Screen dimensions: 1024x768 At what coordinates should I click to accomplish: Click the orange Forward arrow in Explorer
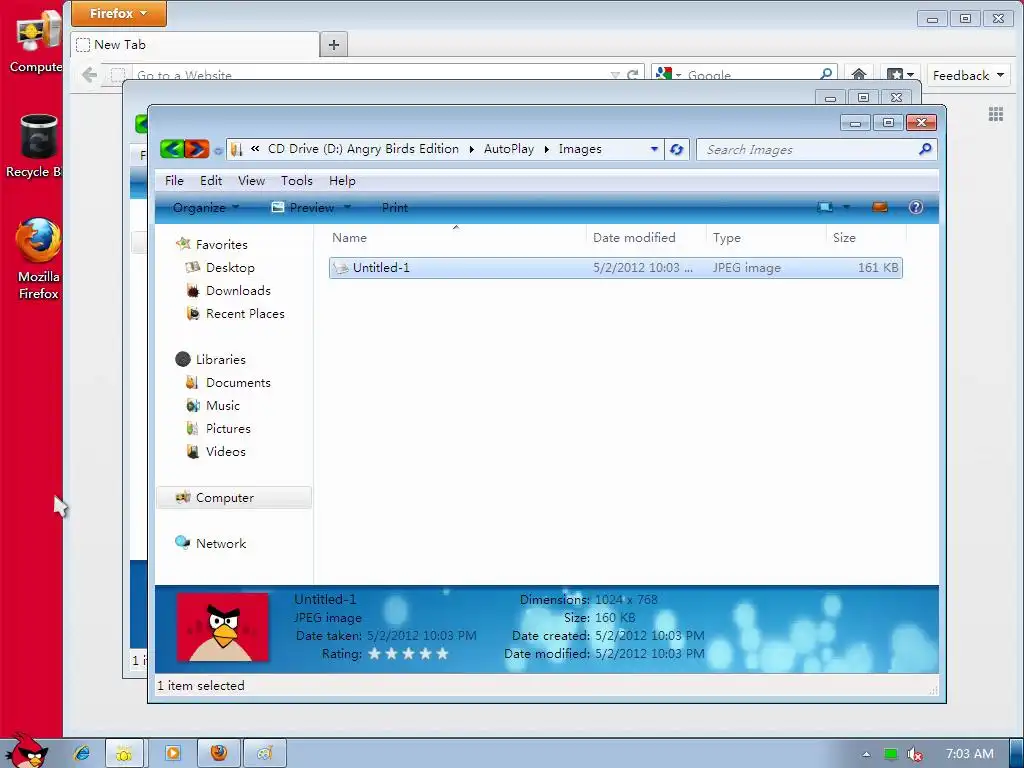197,149
